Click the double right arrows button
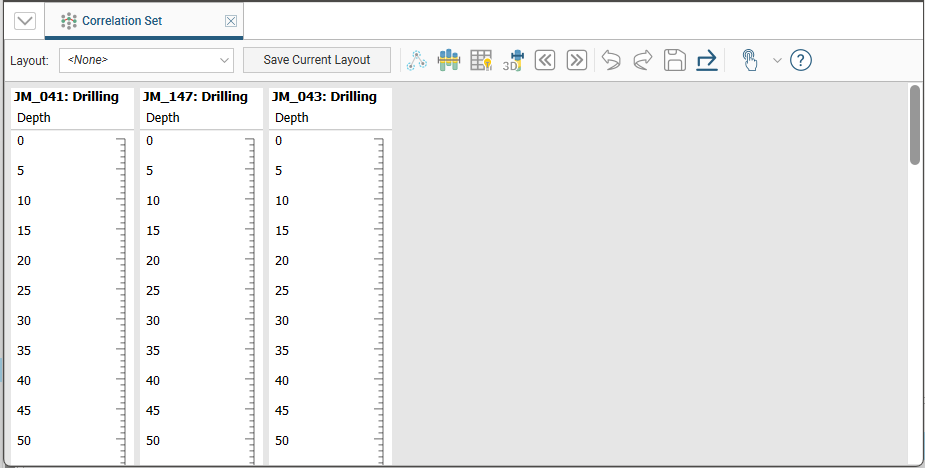 tap(576, 60)
